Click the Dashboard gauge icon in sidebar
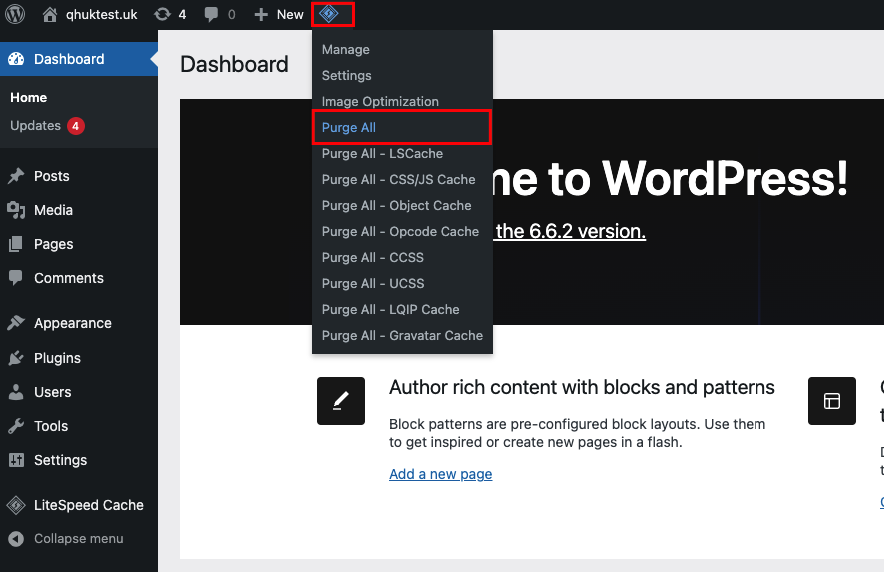Screen dimensions: 884x572 click(x=16, y=59)
